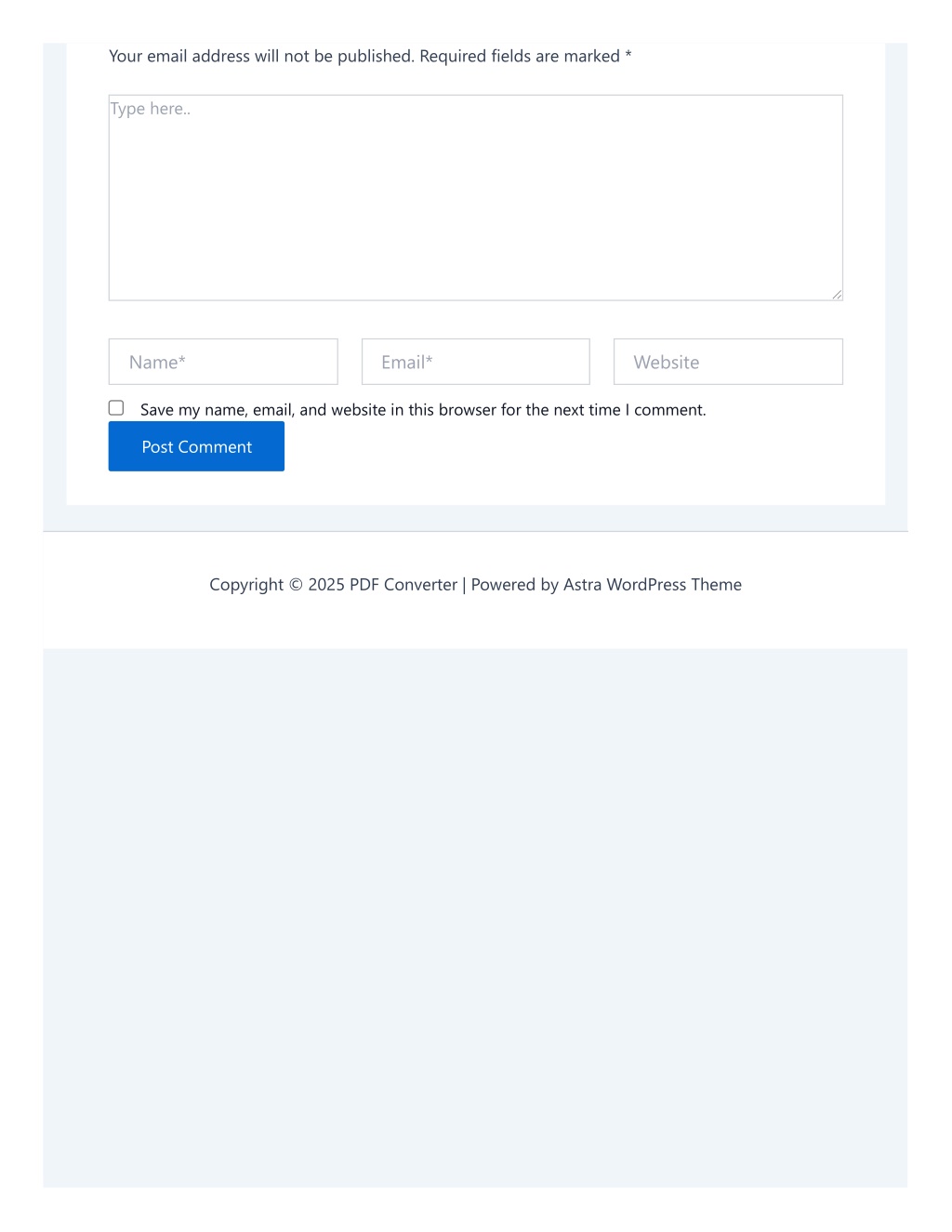The height and width of the screenshot is (1232, 952).
Task: Click the copyright © symbol
Action: click(x=296, y=585)
